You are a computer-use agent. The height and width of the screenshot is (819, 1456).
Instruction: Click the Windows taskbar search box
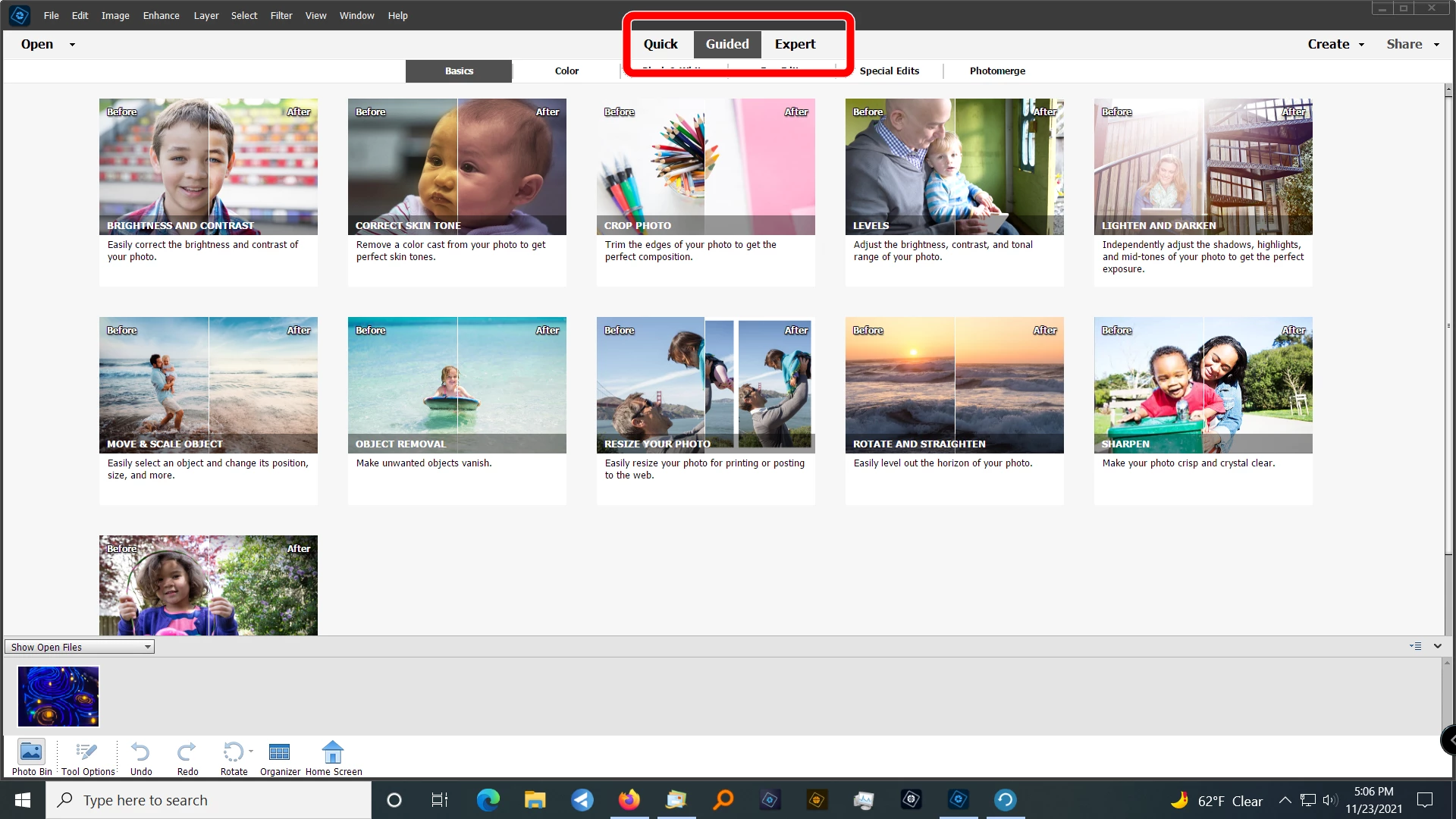pos(209,800)
